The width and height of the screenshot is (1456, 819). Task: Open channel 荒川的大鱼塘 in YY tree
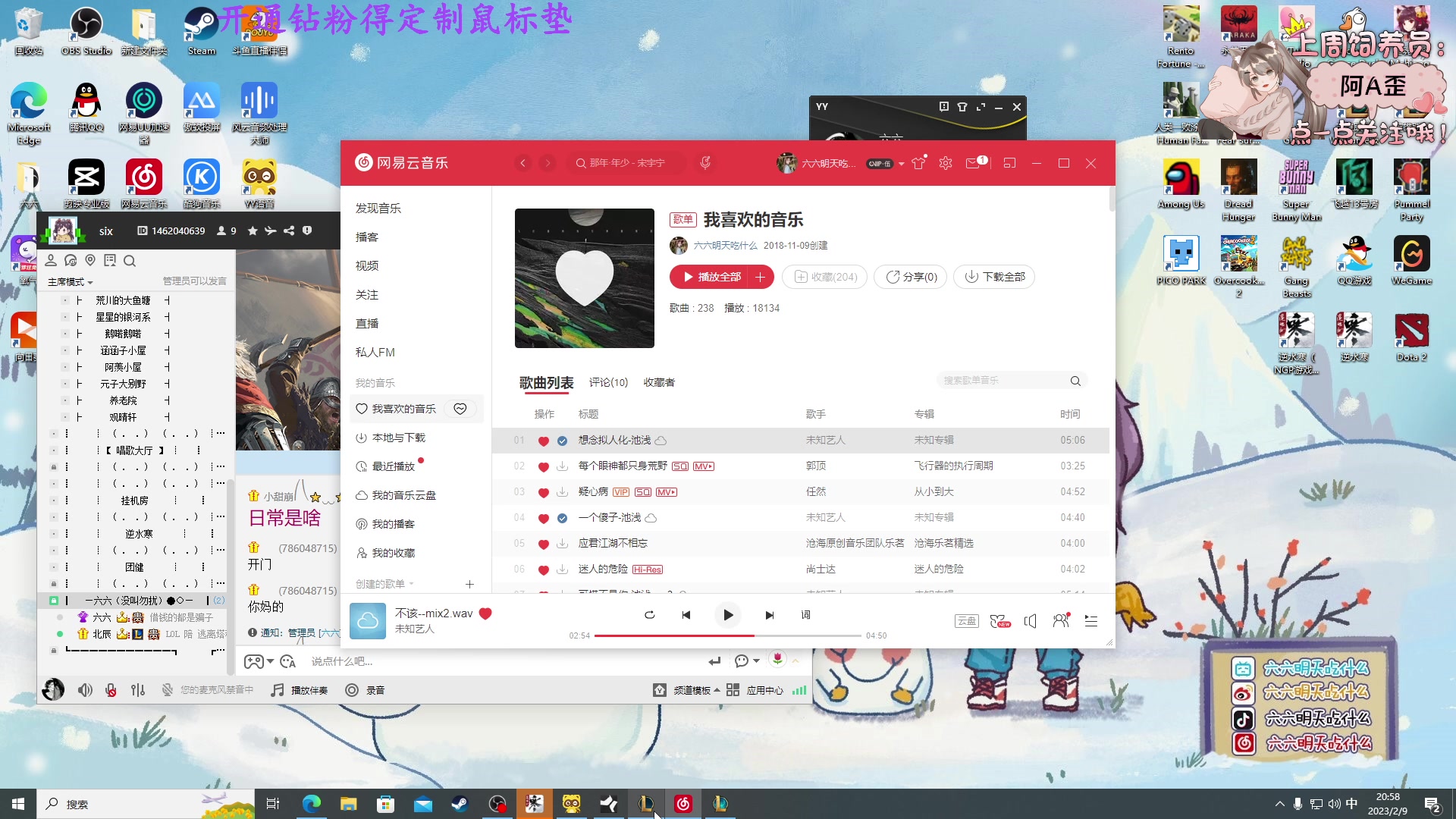tap(123, 300)
